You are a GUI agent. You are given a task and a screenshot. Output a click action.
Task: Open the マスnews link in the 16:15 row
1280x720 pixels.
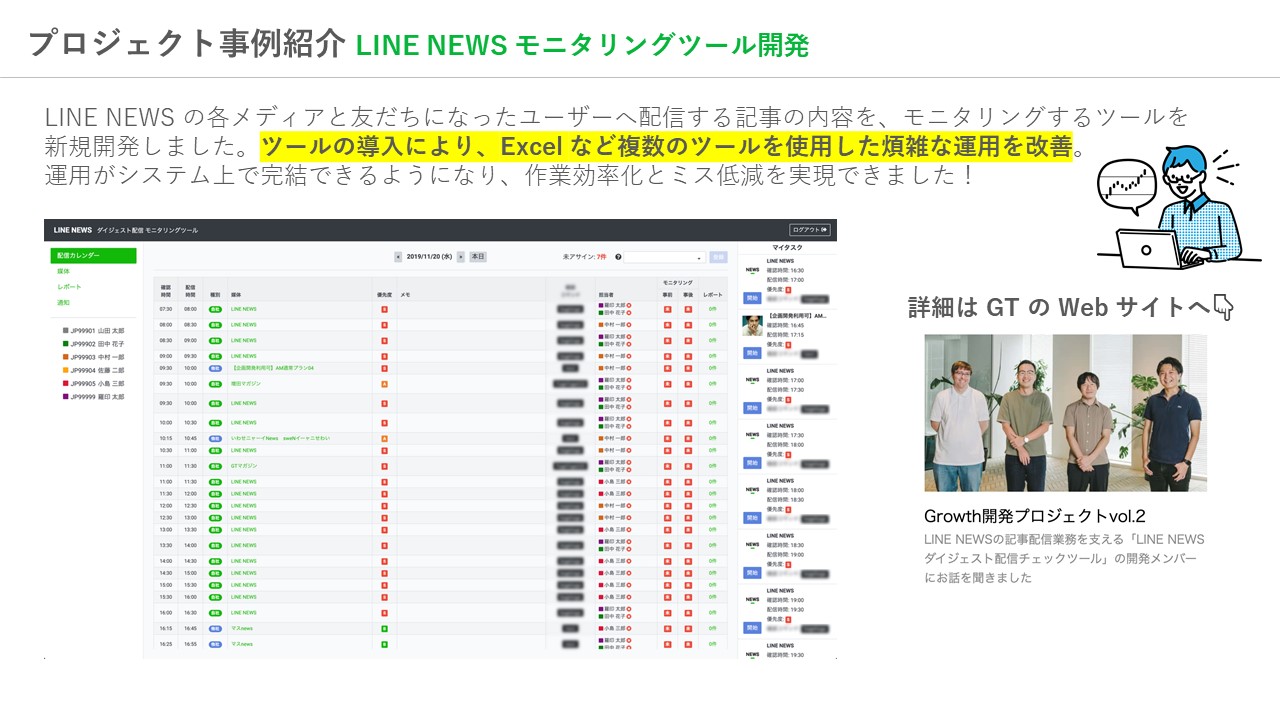tap(241, 628)
